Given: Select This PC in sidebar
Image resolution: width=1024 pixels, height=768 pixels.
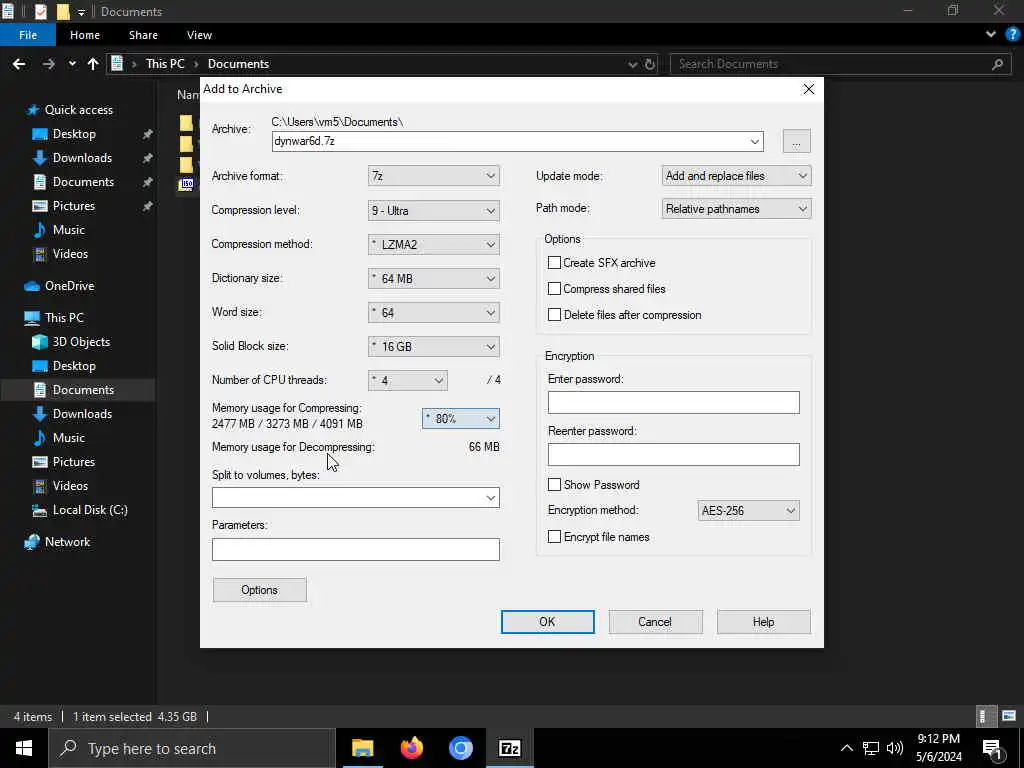Looking at the screenshot, I should pos(64,318).
